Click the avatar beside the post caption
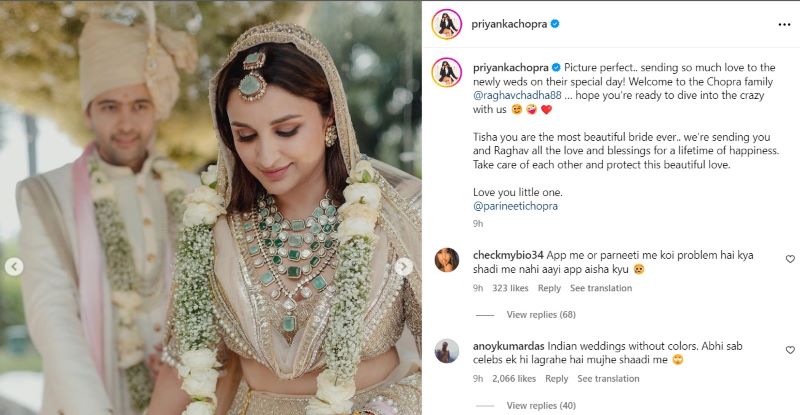Screen dimensions: 800x415 point(447,70)
